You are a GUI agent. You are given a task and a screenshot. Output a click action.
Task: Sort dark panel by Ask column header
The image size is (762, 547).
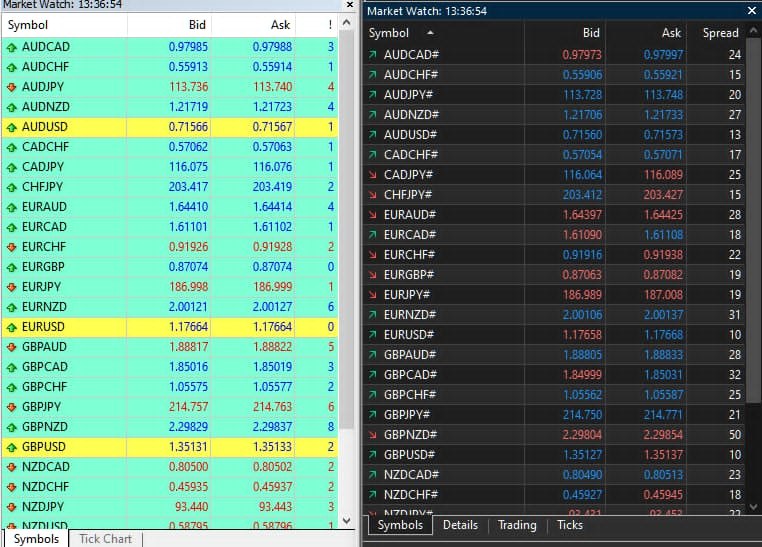[x=646, y=33]
